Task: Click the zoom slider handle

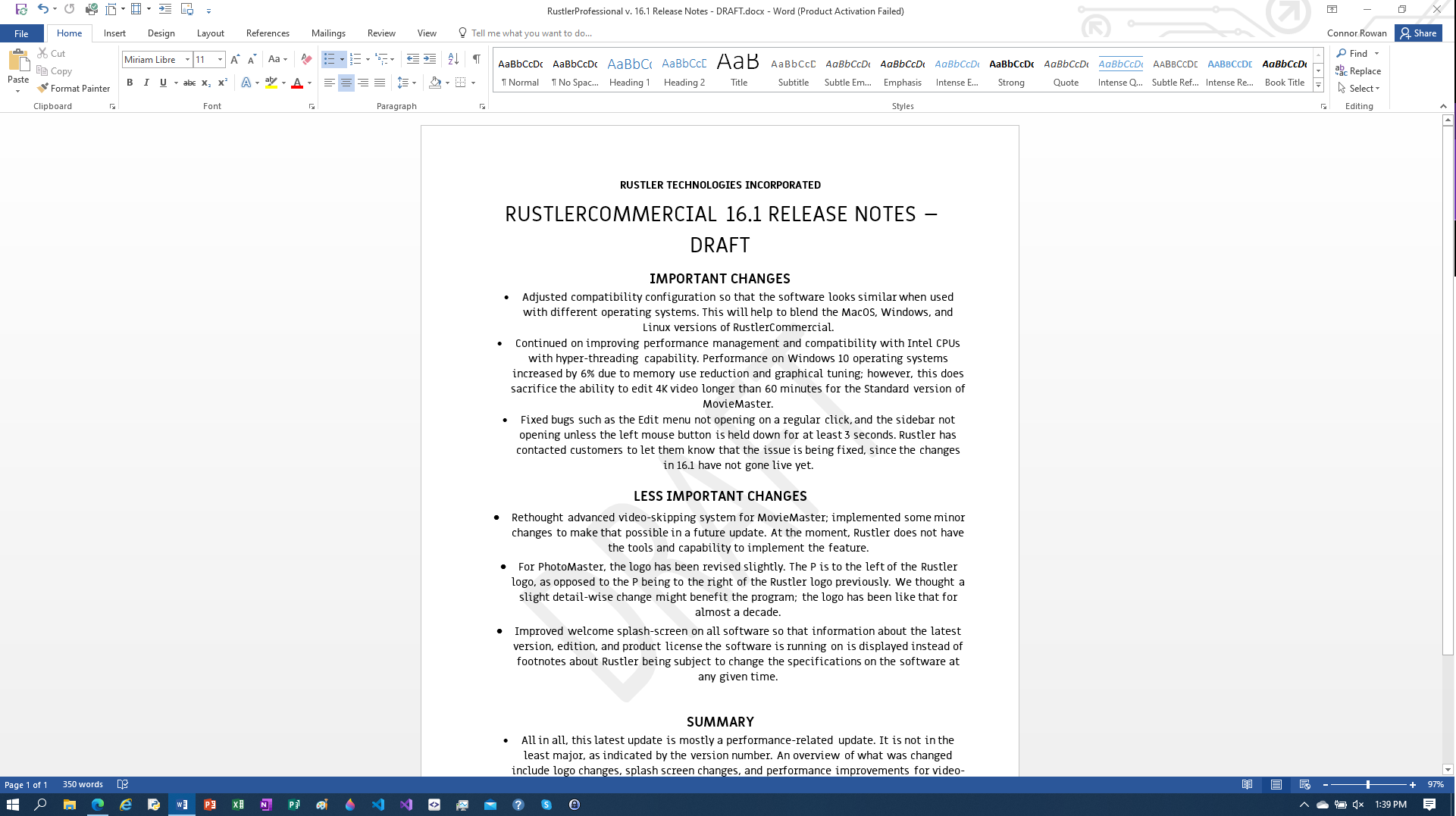Action: pyautogui.click(x=1368, y=785)
